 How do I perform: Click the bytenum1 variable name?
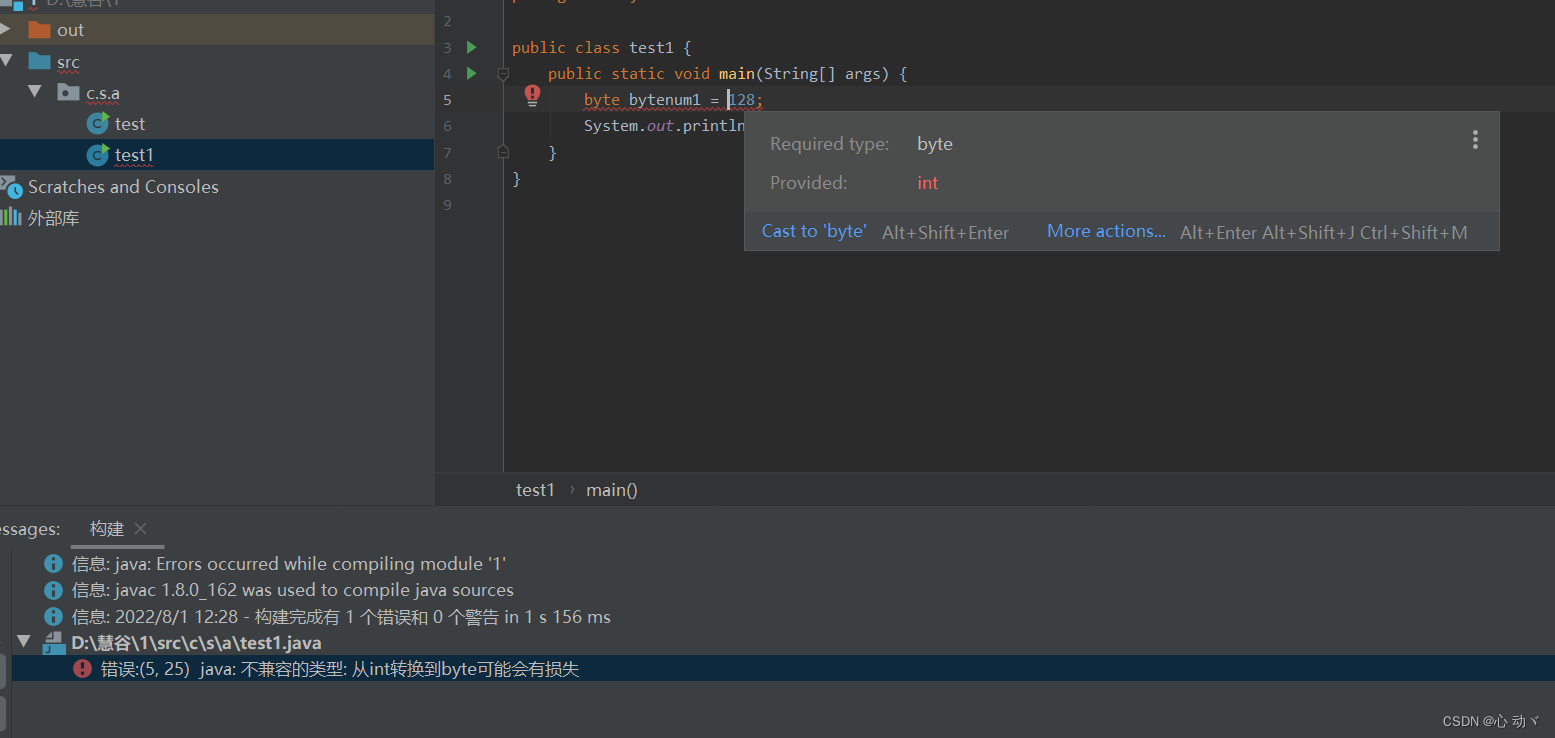pos(665,100)
